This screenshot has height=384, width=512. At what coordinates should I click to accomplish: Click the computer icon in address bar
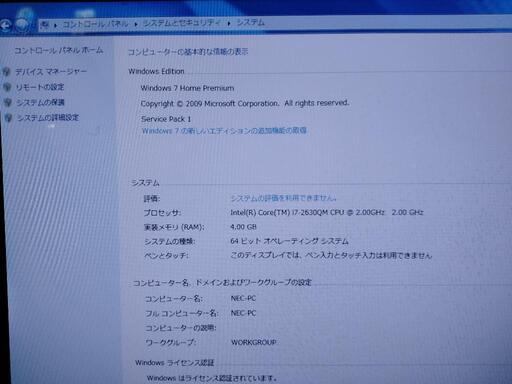pos(45,24)
